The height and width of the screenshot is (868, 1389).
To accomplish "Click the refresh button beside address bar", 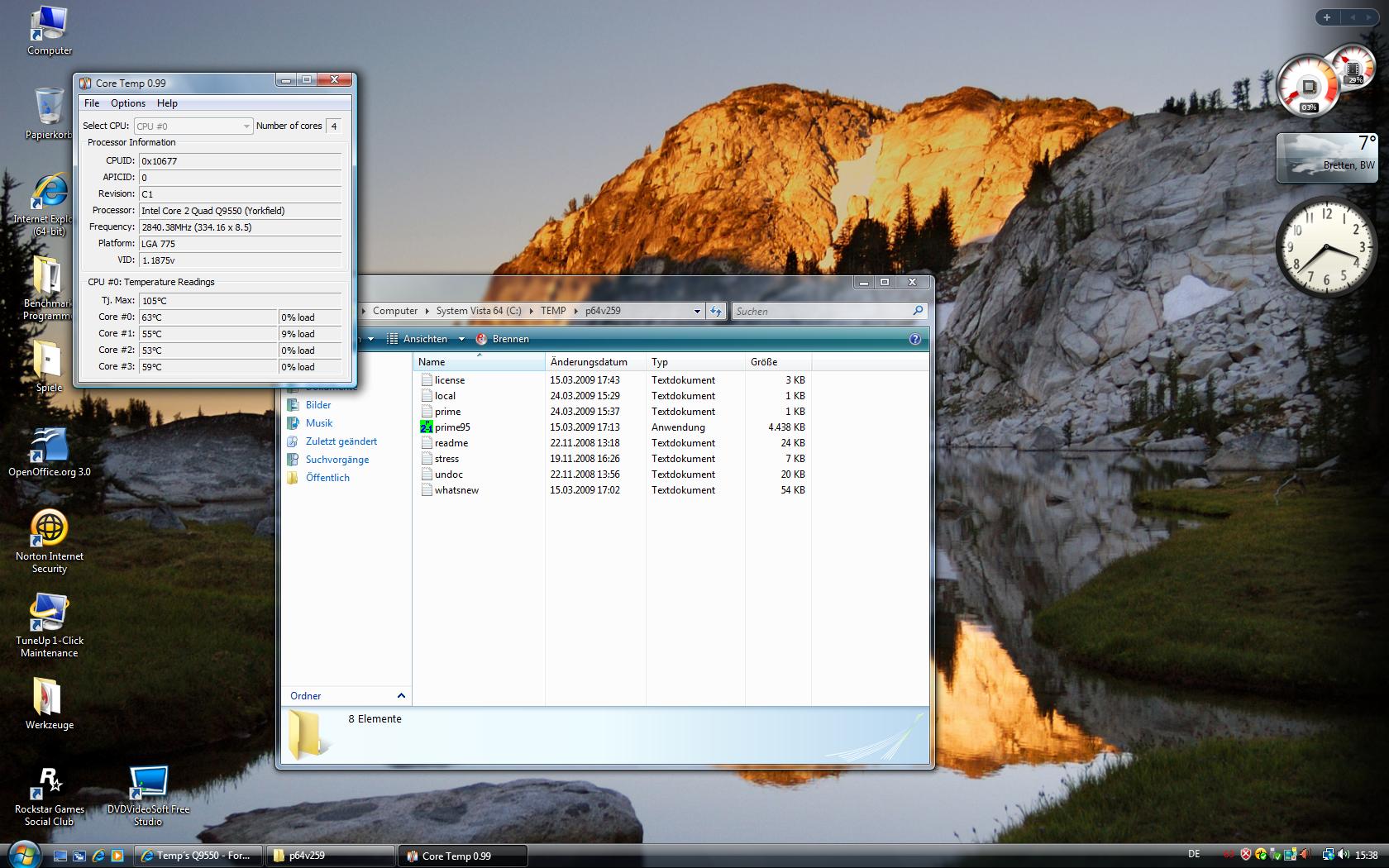I will point(716,311).
